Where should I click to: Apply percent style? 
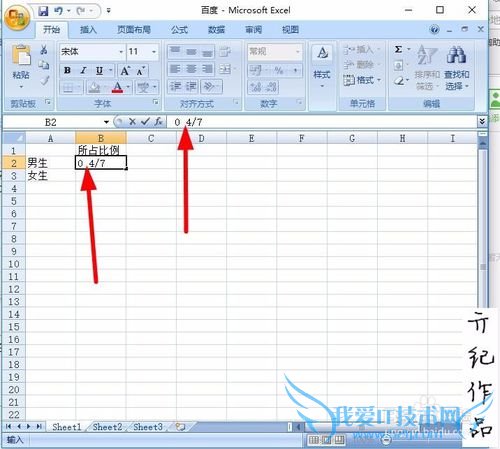point(278,70)
